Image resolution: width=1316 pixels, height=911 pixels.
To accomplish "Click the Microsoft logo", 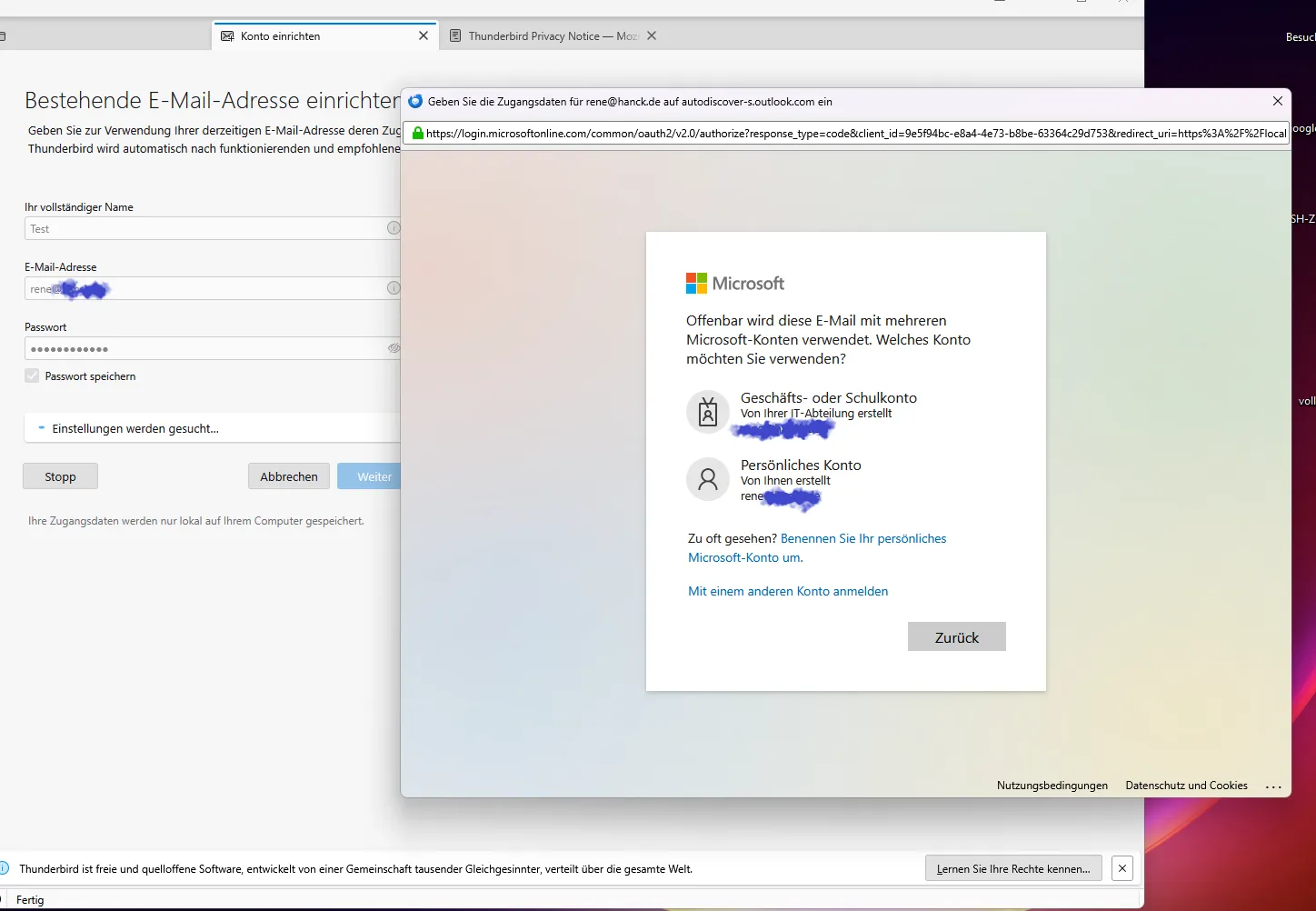I will click(x=735, y=284).
